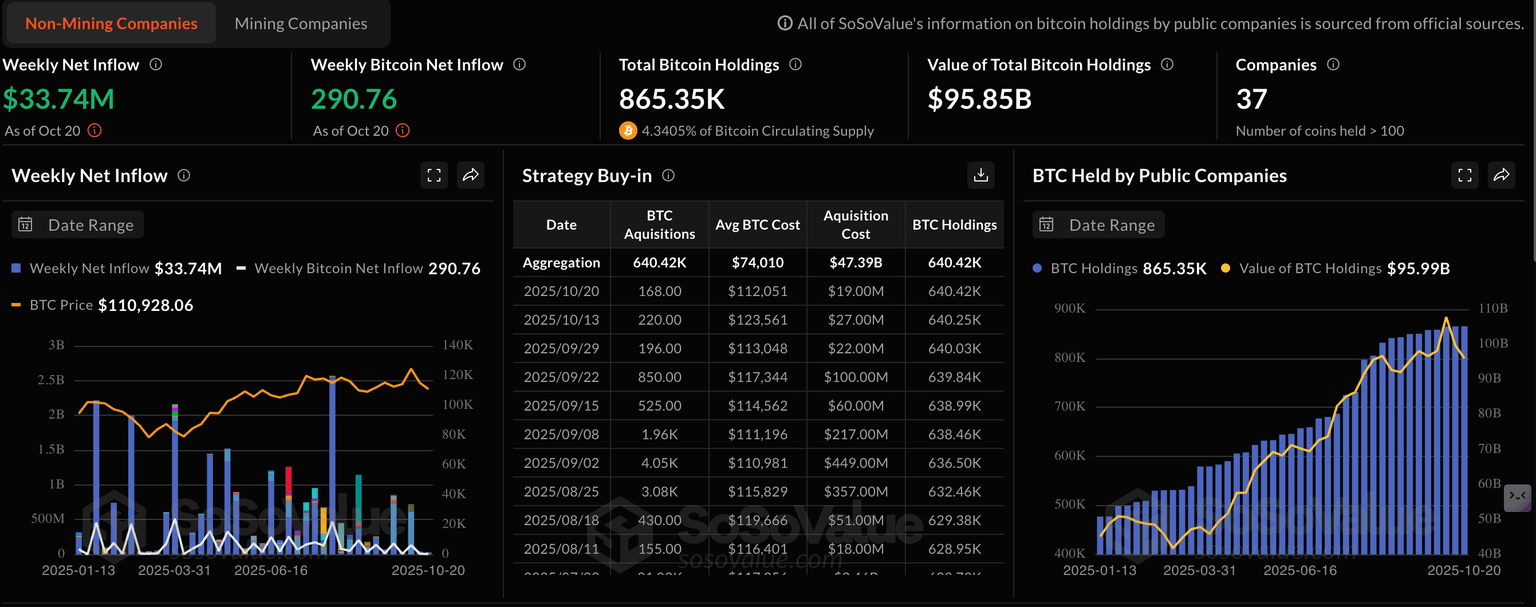Switch to Mining Companies tab
This screenshot has height=607, width=1536.
pos(301,23)
